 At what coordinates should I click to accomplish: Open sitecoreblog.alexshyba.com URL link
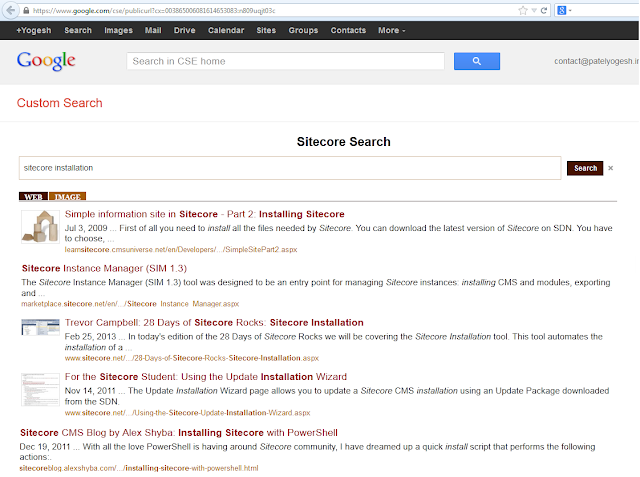(139, 468)
